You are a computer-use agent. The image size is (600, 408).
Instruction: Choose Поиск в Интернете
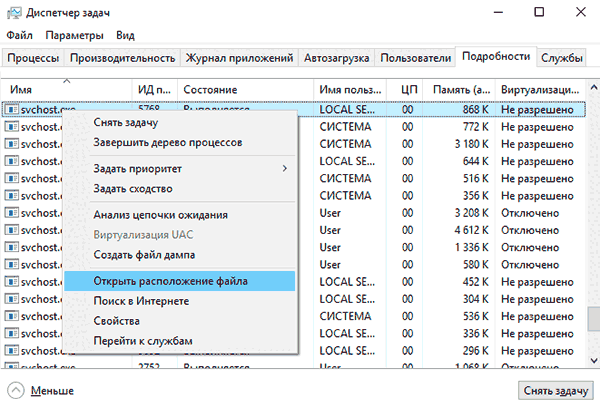tap(180, 301)
